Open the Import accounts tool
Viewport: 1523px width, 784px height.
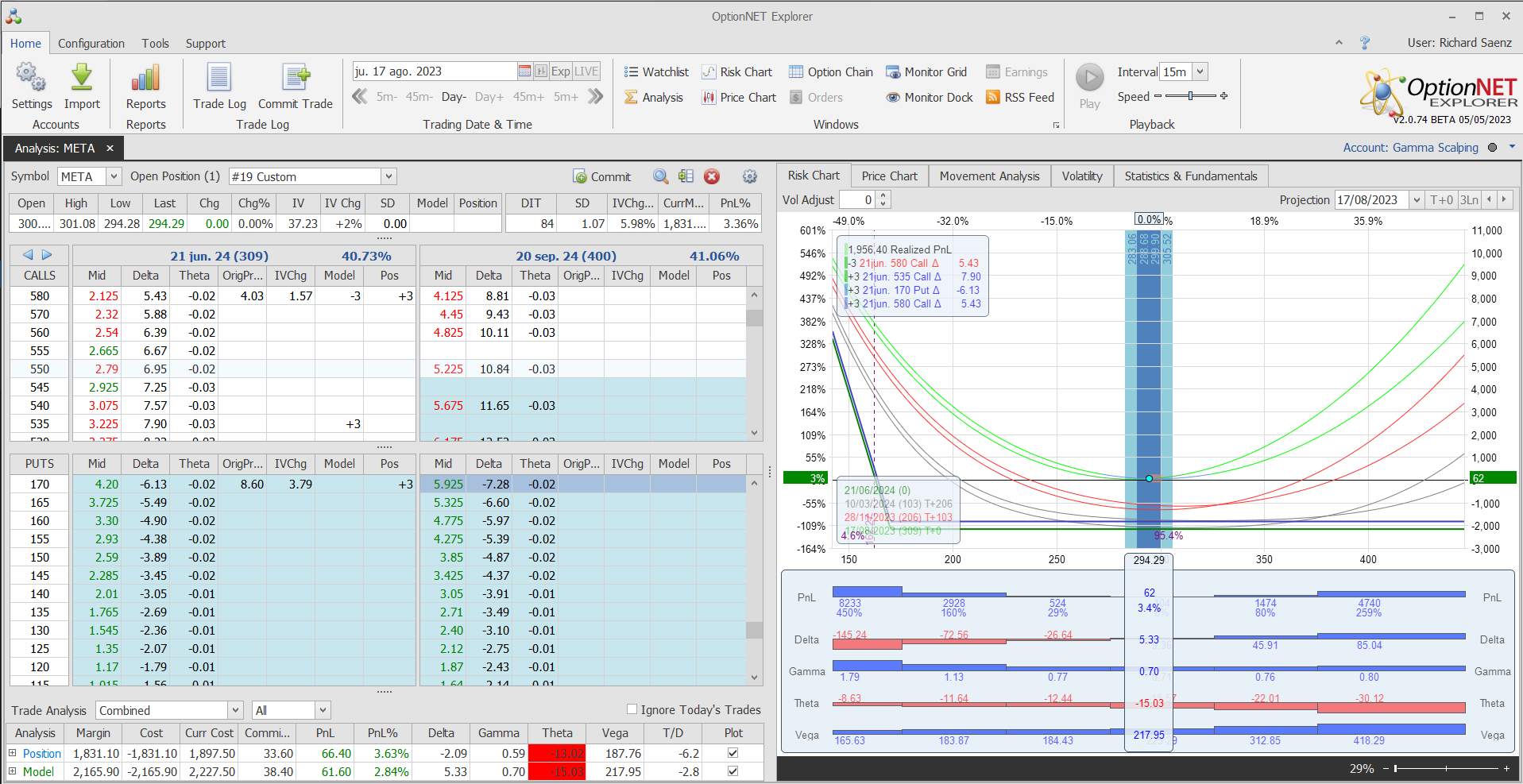pos(82,87)
